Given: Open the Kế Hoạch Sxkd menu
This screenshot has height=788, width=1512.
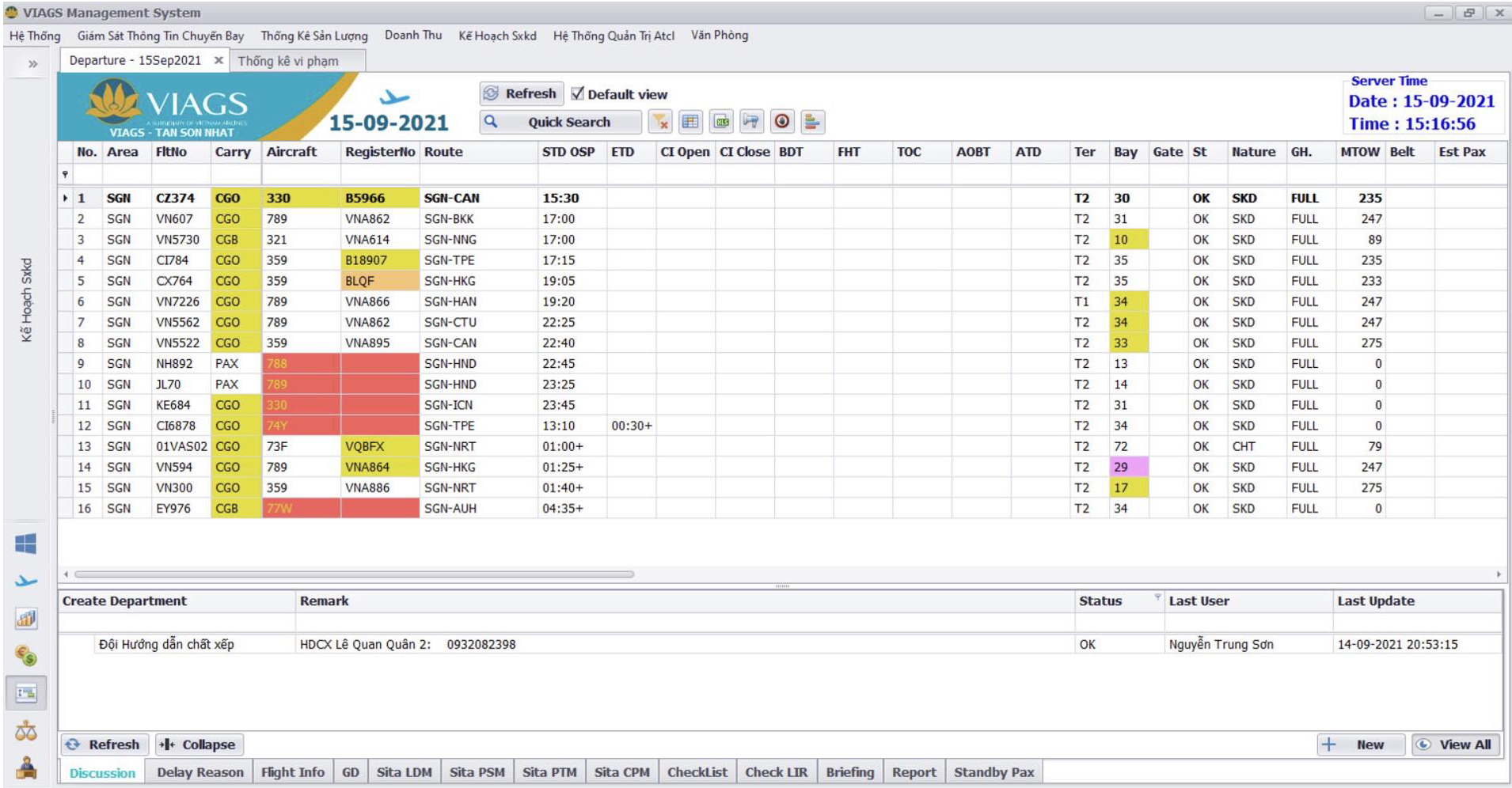Looking at the screenshot, I should 497,36.
